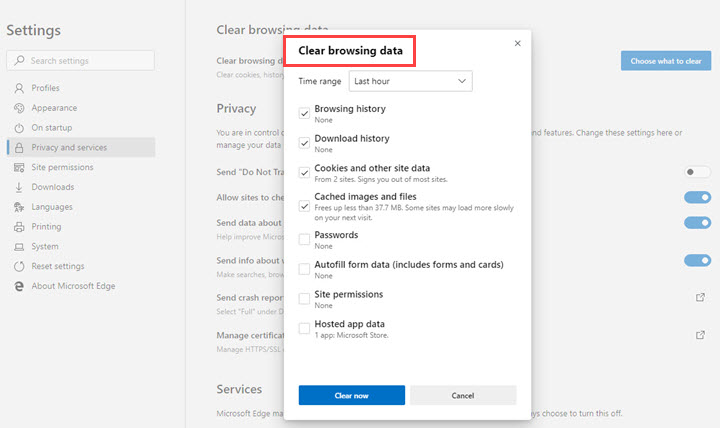Enable the Passwords checkbox

(x=304, y=239)
